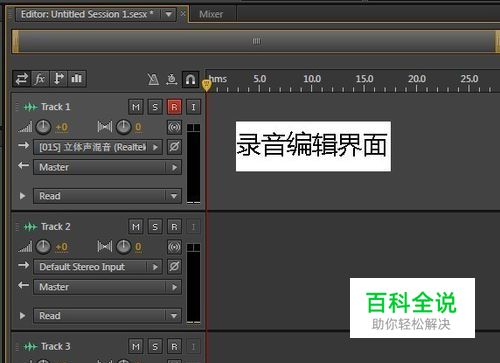
Task: Click Track 1 pan value 0
Action: click(x=138, y=127)
